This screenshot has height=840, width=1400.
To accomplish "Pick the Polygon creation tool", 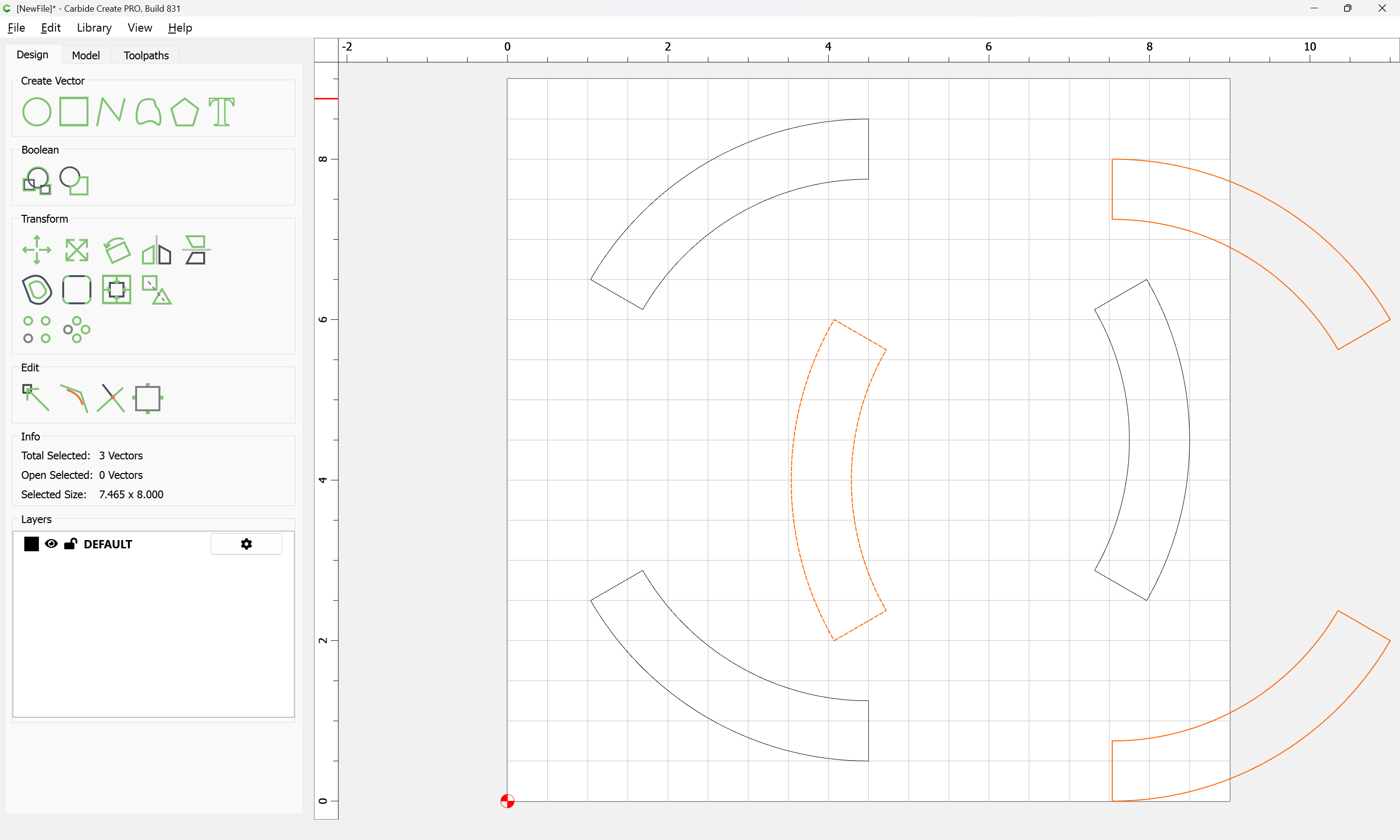I will tap(184, 111).
